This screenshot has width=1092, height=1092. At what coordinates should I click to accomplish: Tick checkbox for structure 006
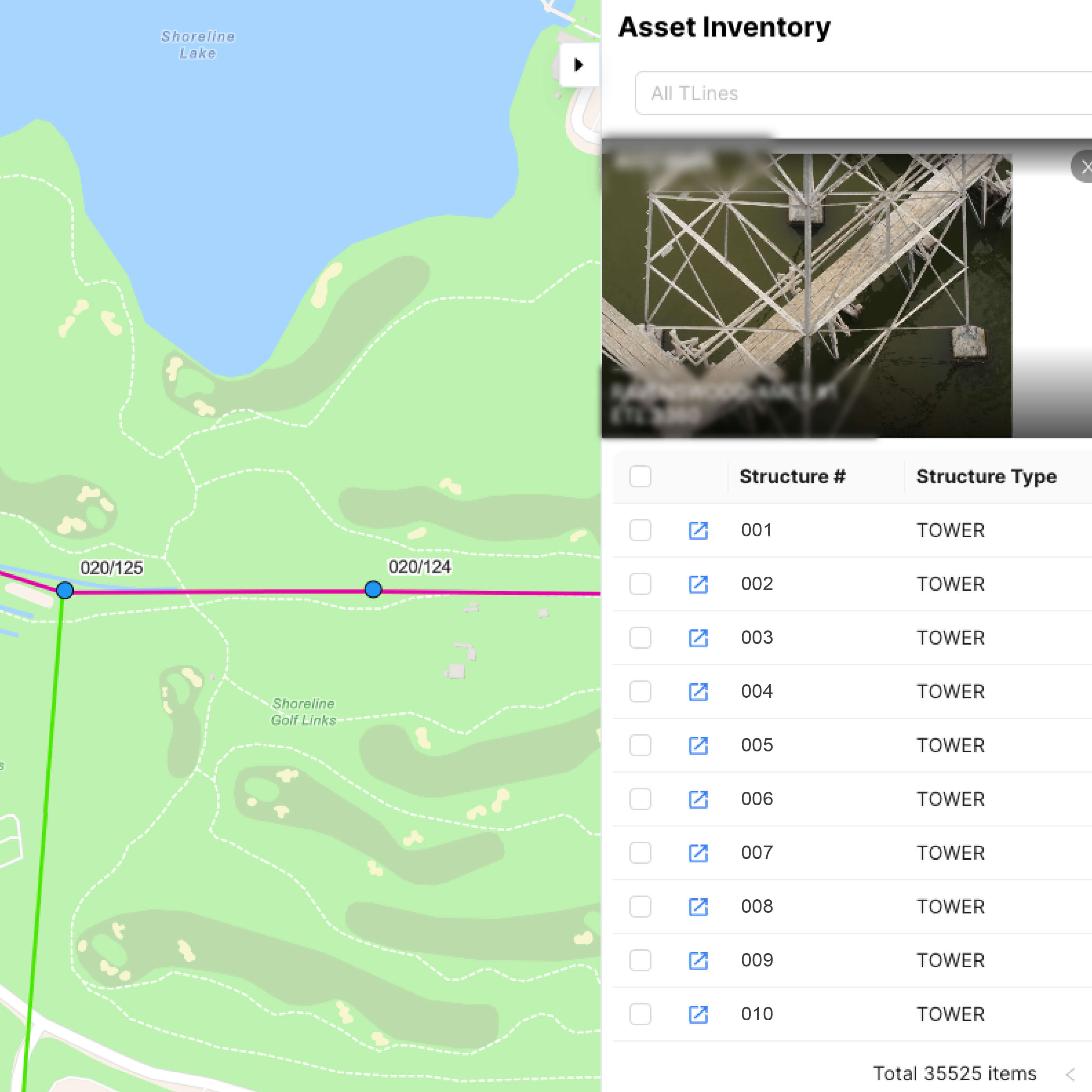pos(640,799)
